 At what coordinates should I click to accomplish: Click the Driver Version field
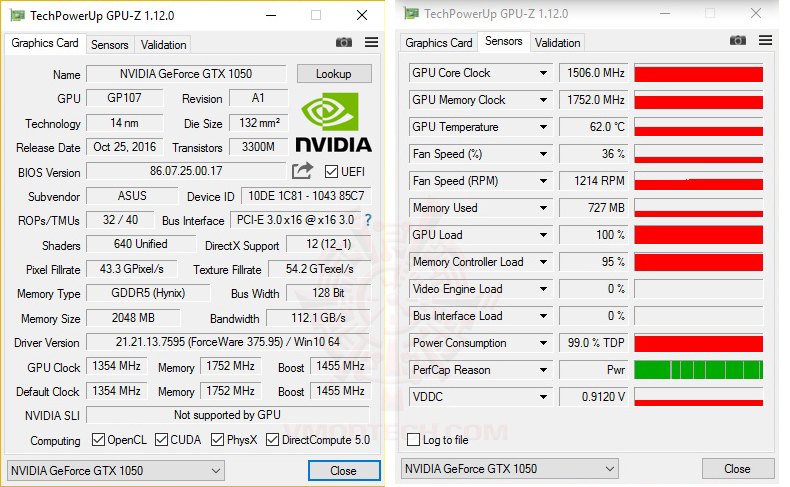coord(228,342)
